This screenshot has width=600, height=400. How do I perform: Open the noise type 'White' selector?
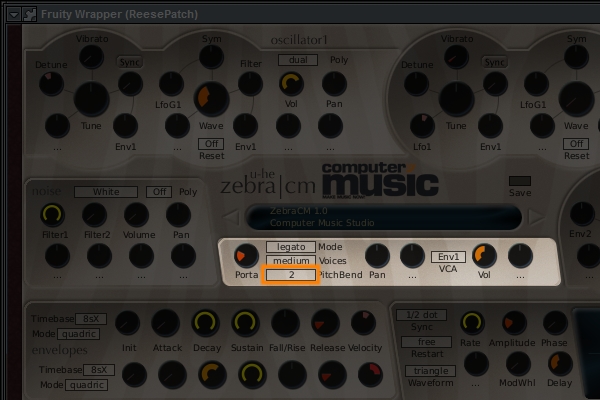click(x=106, y=192)
